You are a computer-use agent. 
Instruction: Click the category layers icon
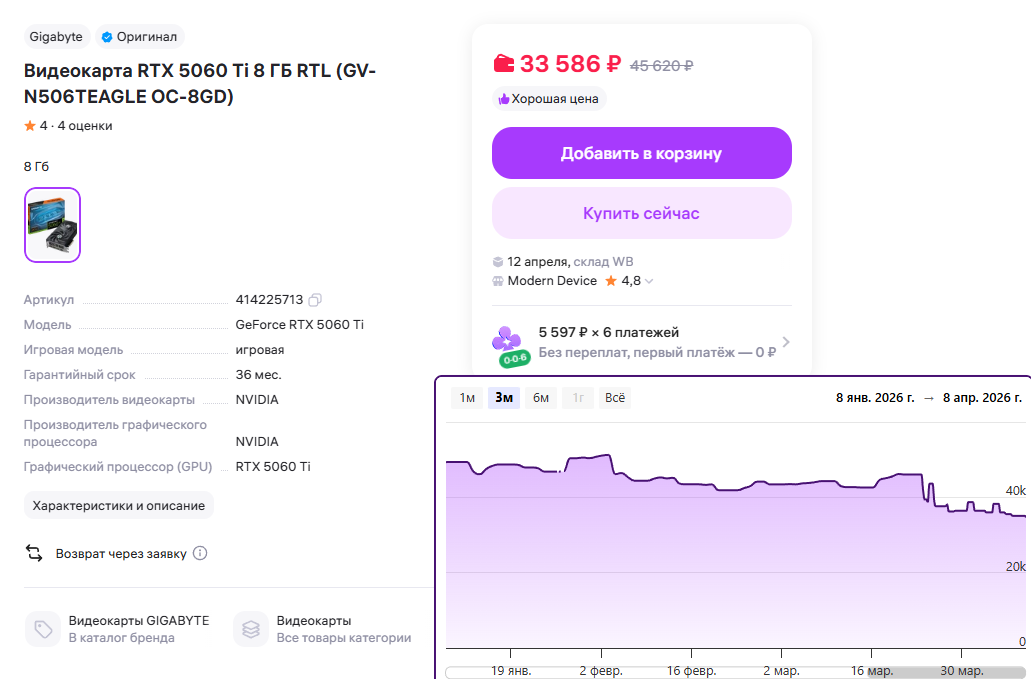pos(251,629)
